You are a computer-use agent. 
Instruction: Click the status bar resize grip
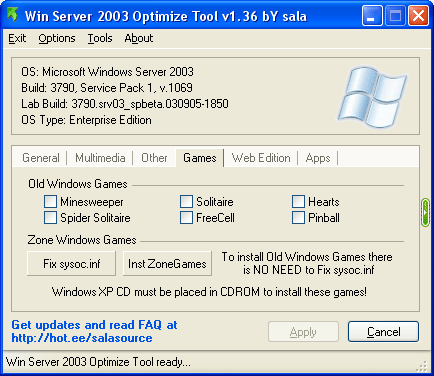point(422,366)
